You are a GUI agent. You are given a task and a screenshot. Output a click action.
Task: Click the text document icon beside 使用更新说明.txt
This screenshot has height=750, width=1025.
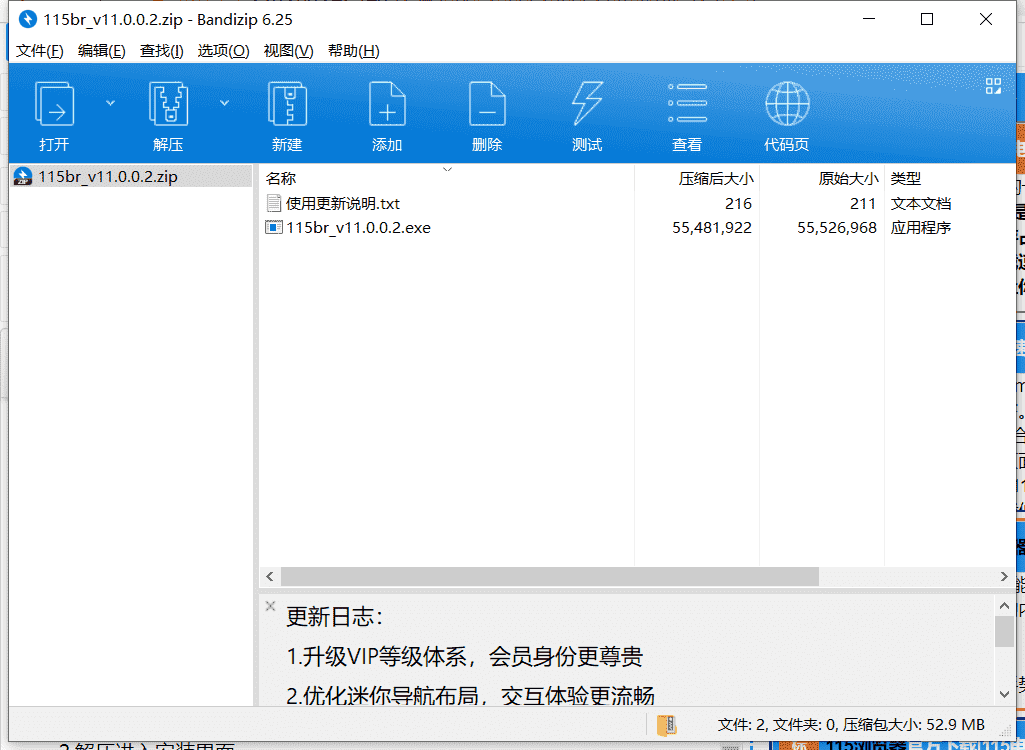pos(274,203)
